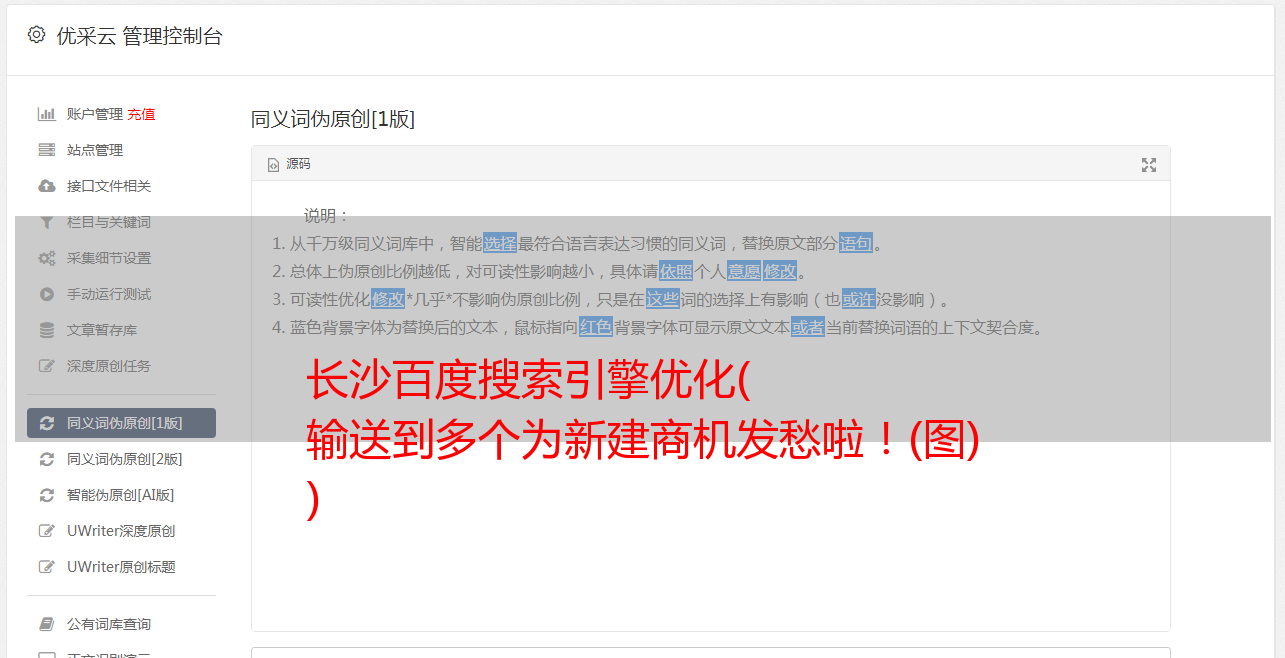This screenshot has height=658, width=1285.
Task: Open 智能伪原创[AI版] page
Action: coord(122,495)
